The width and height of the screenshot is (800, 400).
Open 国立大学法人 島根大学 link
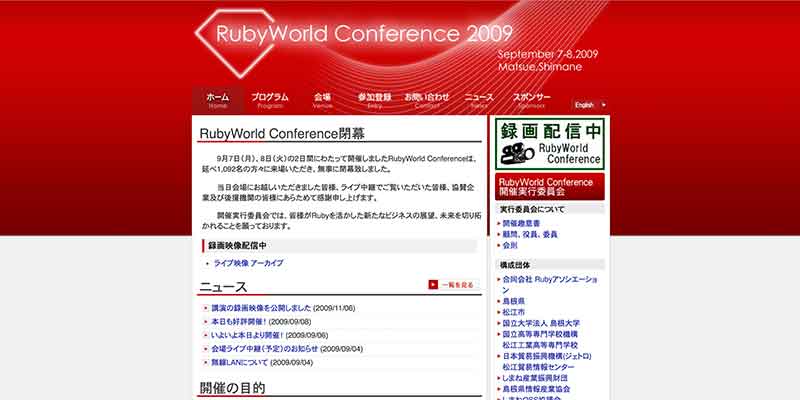541,323
